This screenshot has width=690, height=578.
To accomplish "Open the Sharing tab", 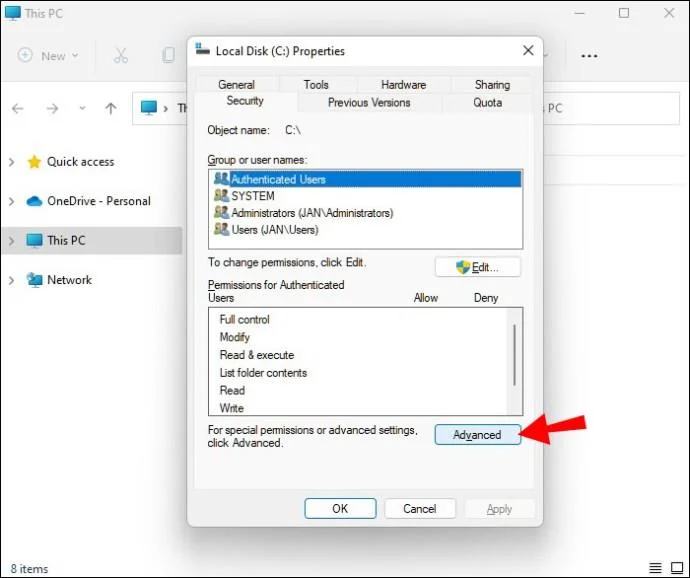I will coord(492,84).
